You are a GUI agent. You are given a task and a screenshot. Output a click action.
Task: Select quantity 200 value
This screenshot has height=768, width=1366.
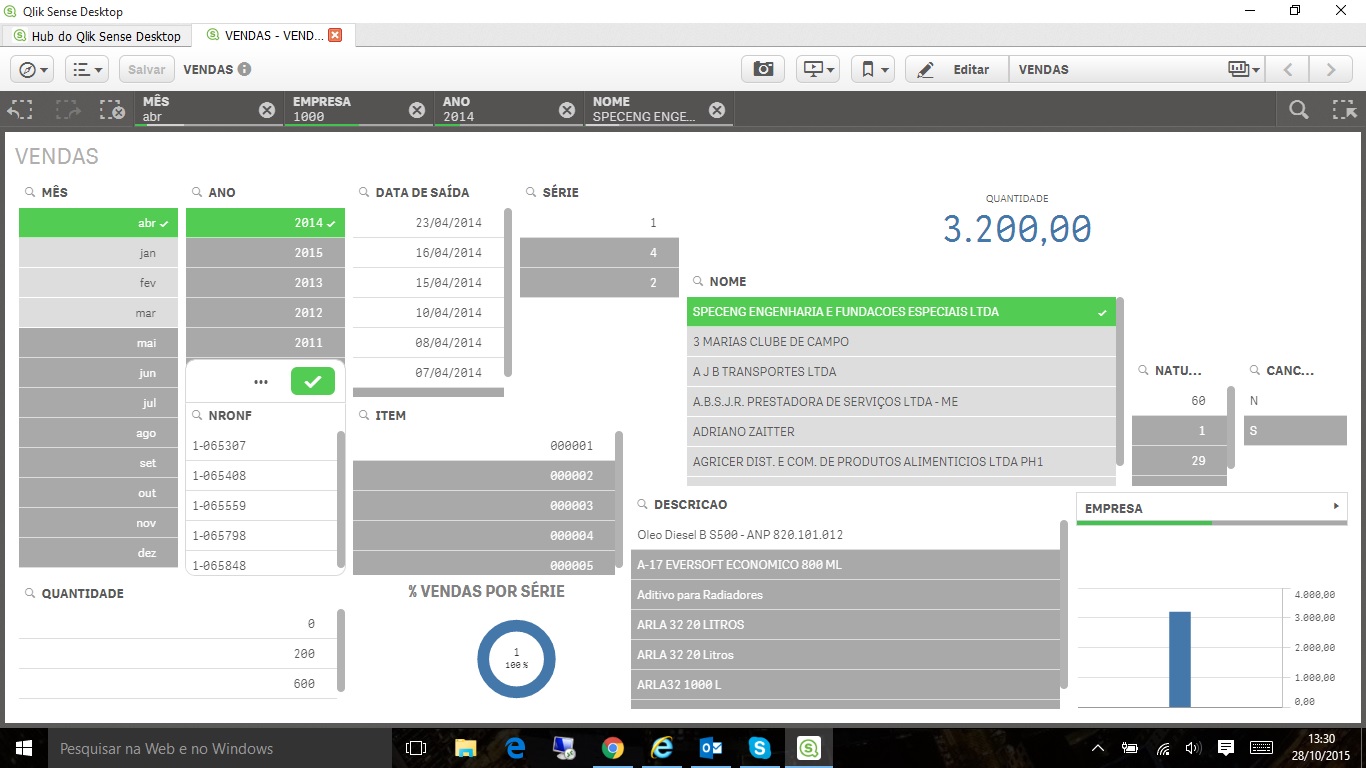pos(177,654)
